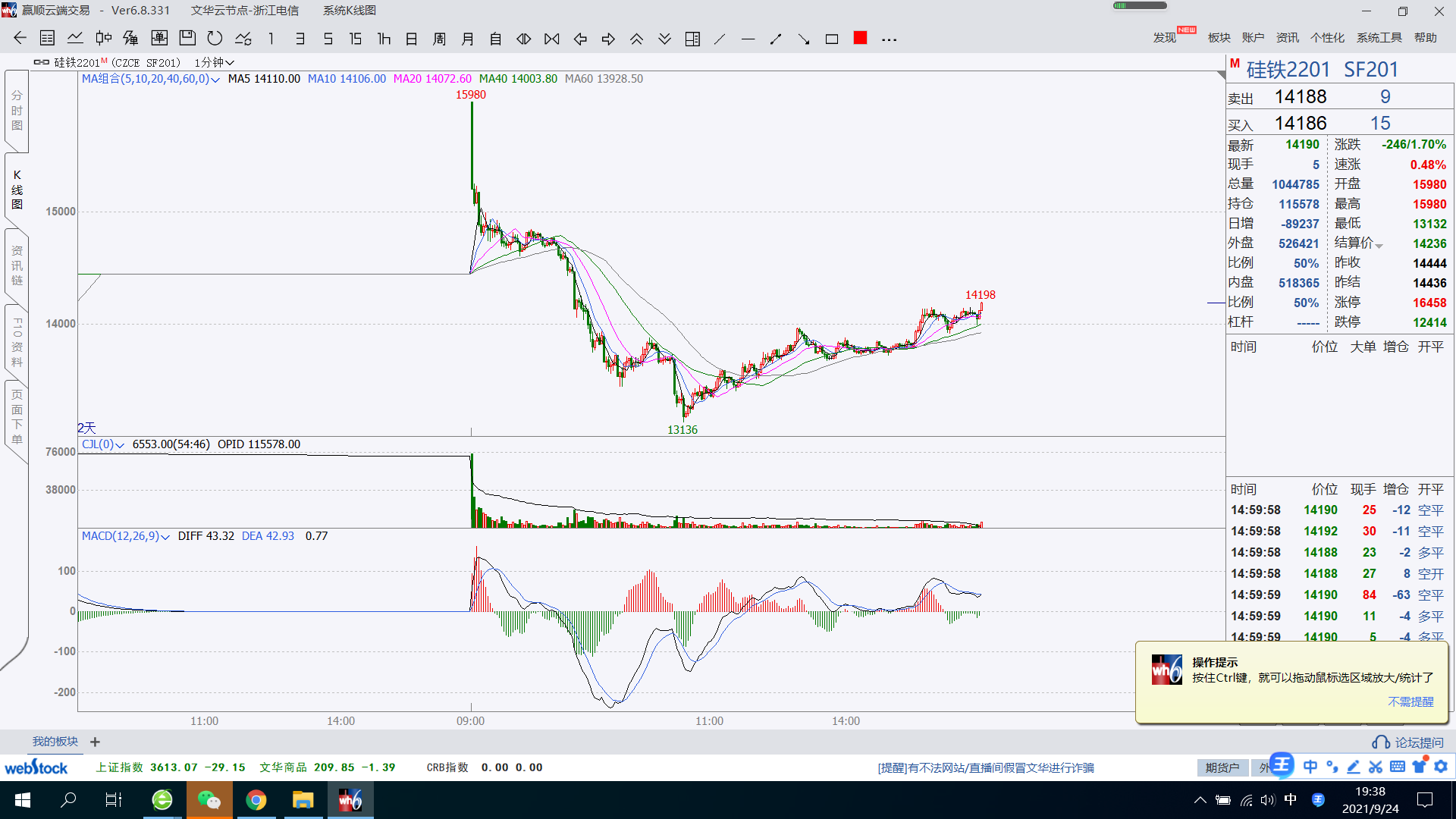Expand the MACD(12,26,9) parameters dropdown
Screen dimensions: 1456x819
[165, 537]
